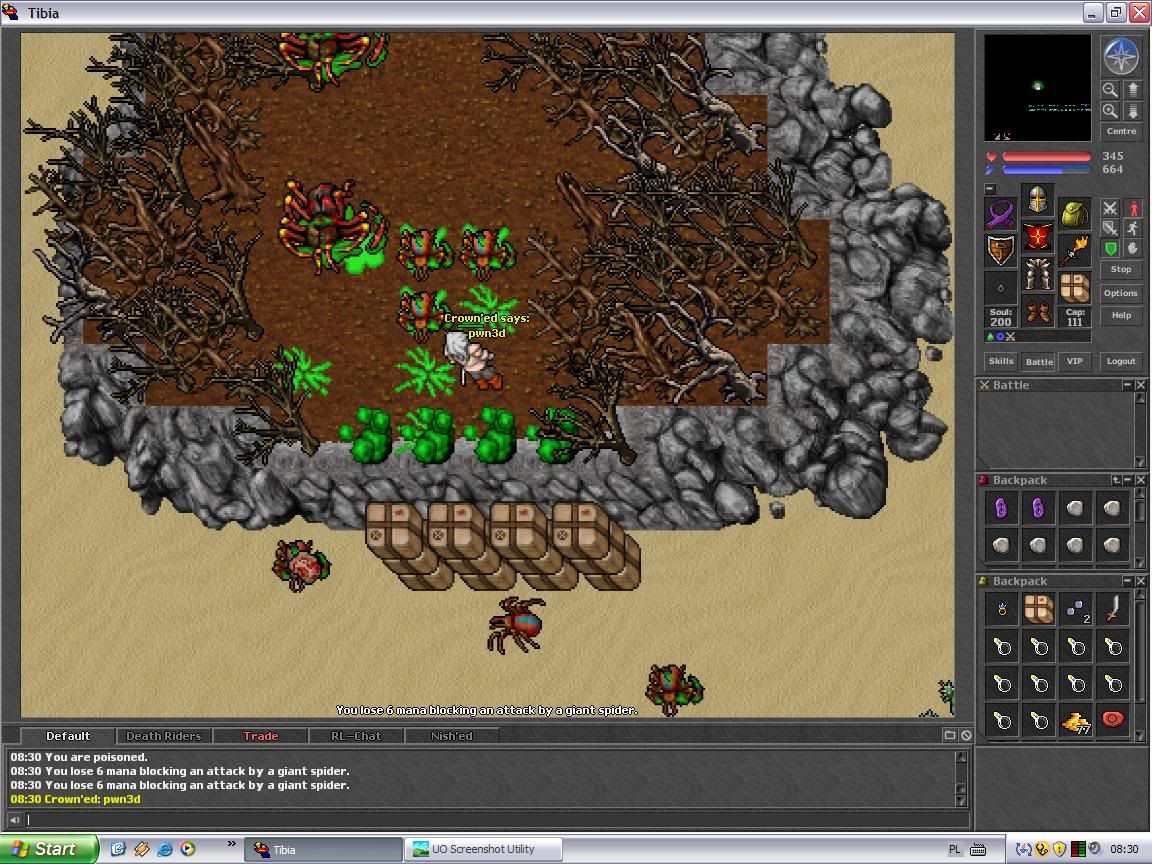Enable defensive fighting mode (green shield)
Screen dimensions: 1152x864
pyautogui.click(x=1109, y=249)
